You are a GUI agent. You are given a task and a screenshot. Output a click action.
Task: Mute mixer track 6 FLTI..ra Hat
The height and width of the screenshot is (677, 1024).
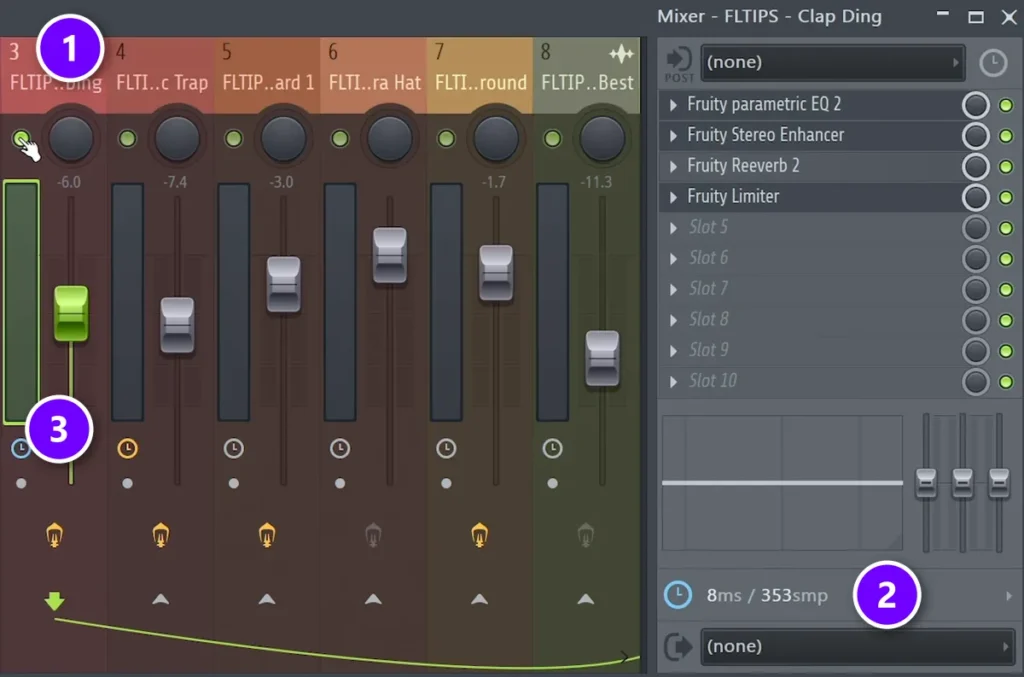click(340, 138)
